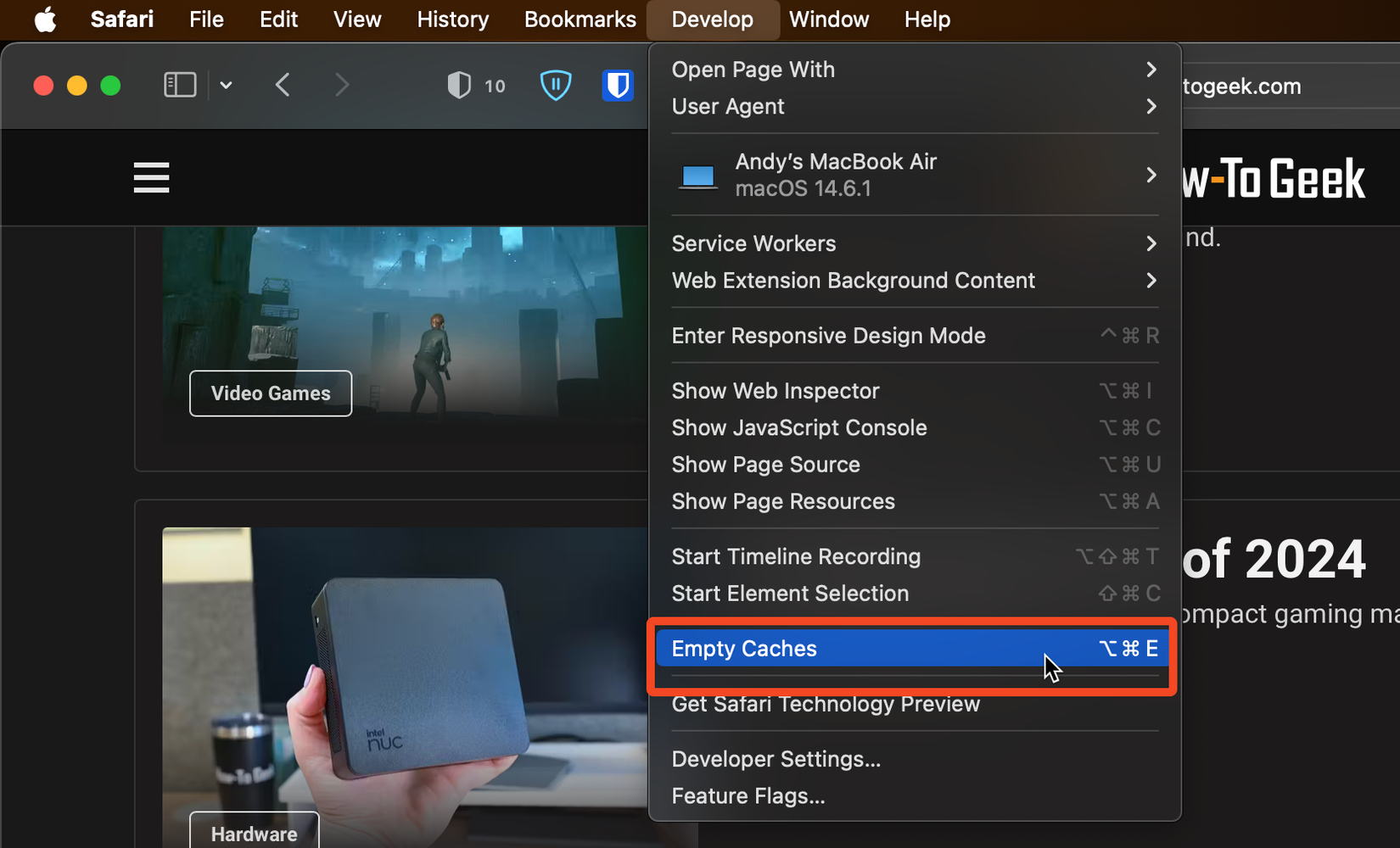The height and width of the screenshot is (848, 1400).
Task: Expand the User Agent submenu
Action: (x=915, y=107)
